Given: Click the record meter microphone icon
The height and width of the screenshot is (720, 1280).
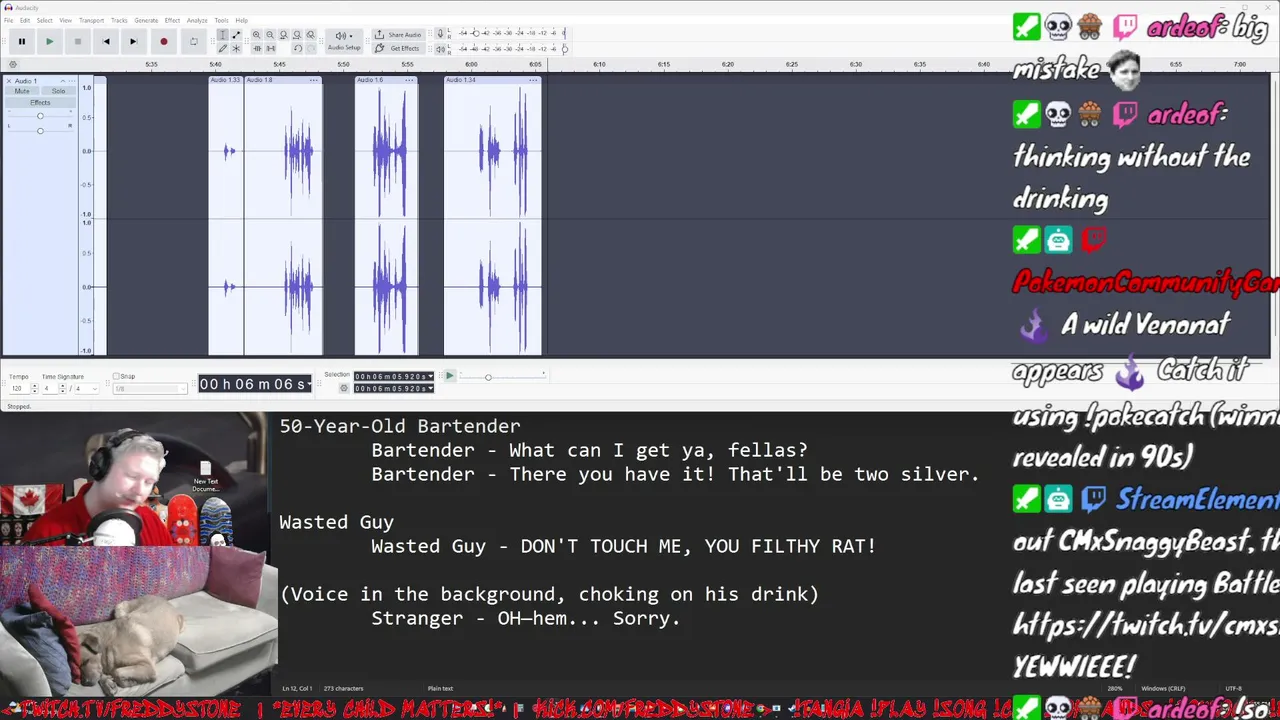Looking at the screenshot, I should (x=441, y=34).
